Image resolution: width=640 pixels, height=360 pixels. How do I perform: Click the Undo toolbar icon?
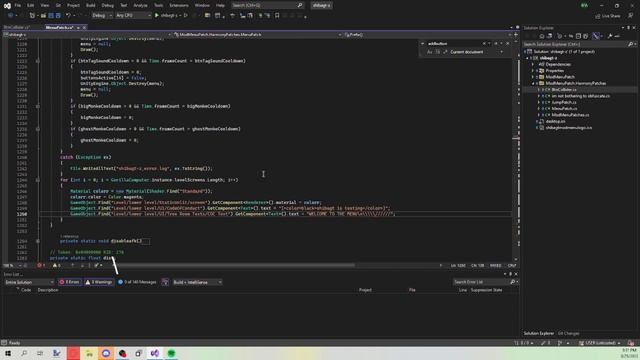point(69,16)
